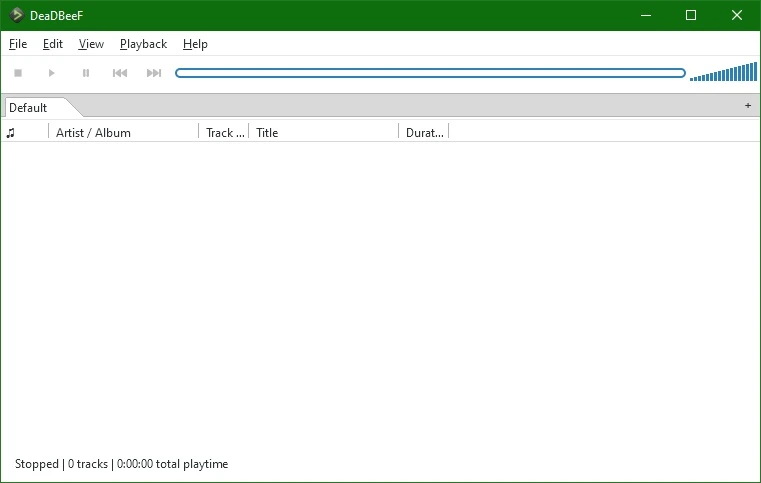Skip to the next track
The image size is (761, 483).
click(x=154, y=73)
